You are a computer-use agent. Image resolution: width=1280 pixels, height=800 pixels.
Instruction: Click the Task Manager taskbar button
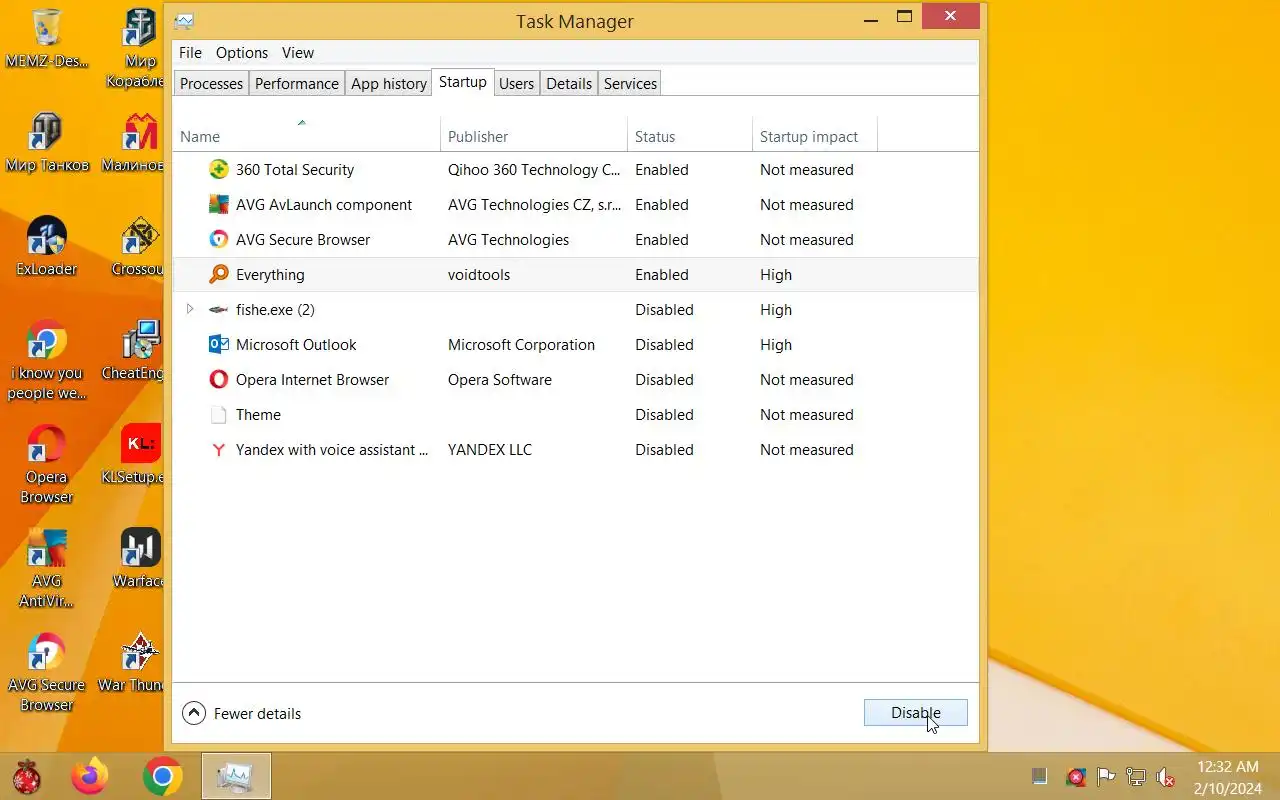point(236,776)
